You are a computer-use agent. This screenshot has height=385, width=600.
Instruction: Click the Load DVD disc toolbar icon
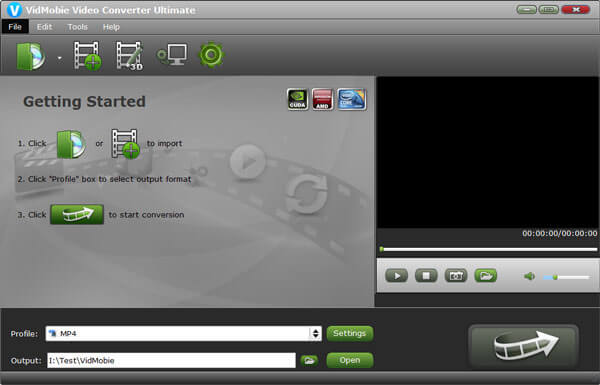[31, 56]
